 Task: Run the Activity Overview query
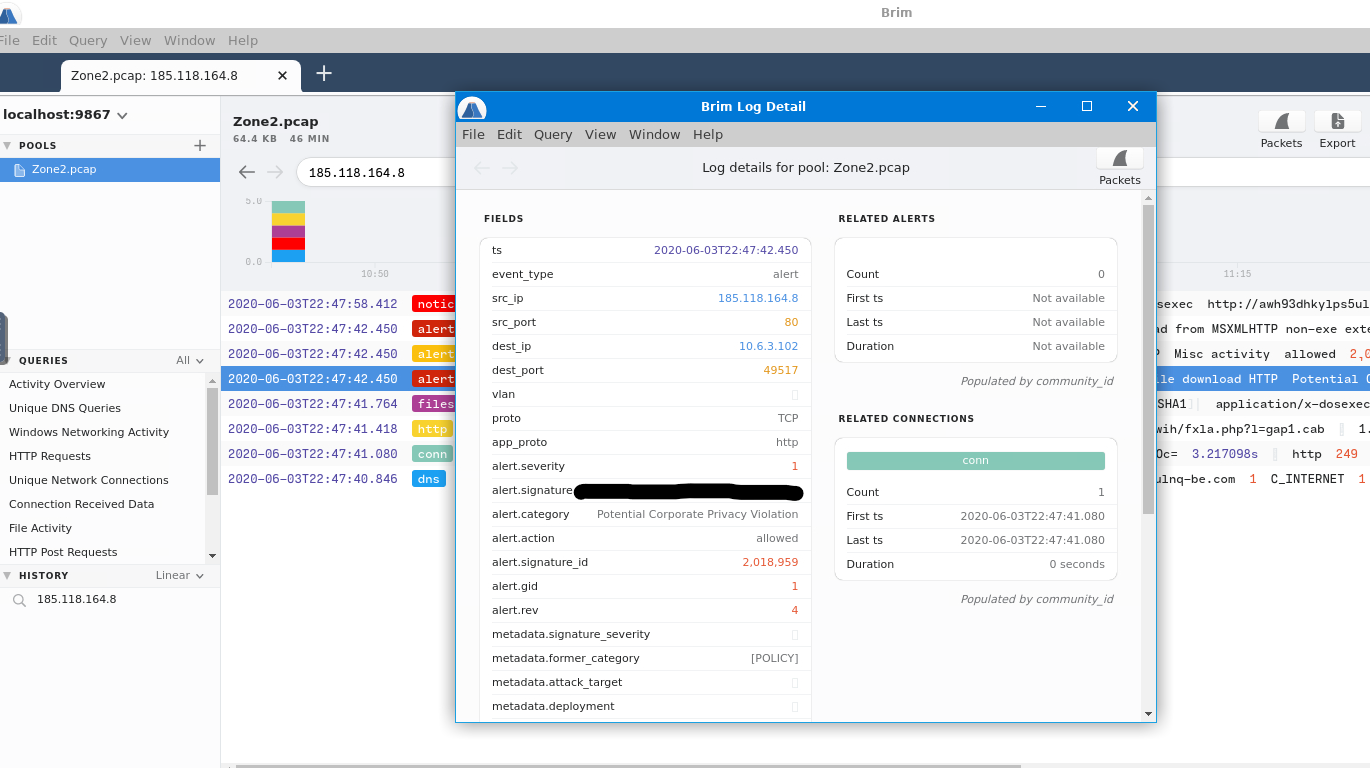coord(57,384)
